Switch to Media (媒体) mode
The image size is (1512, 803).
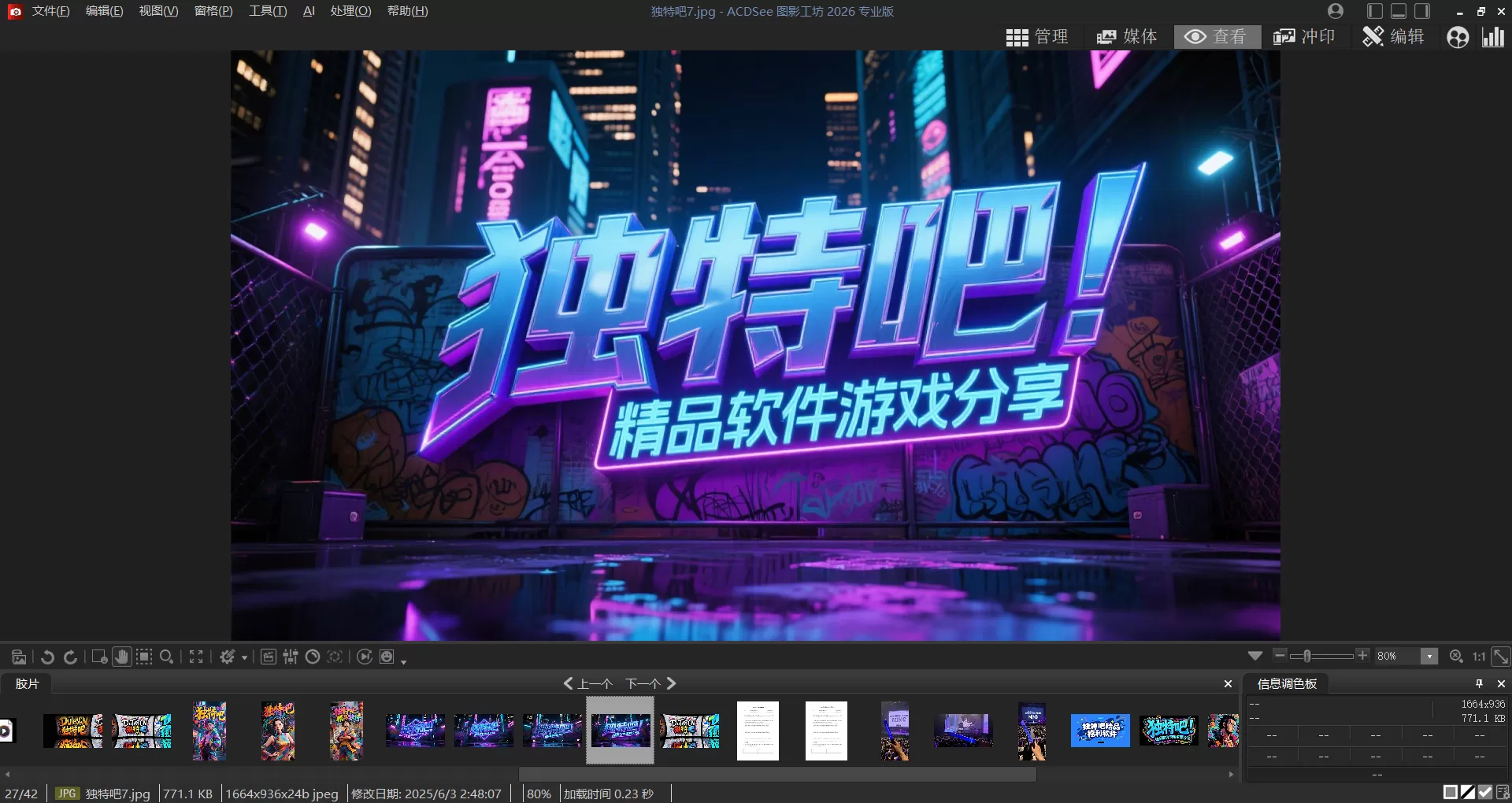1127,37
